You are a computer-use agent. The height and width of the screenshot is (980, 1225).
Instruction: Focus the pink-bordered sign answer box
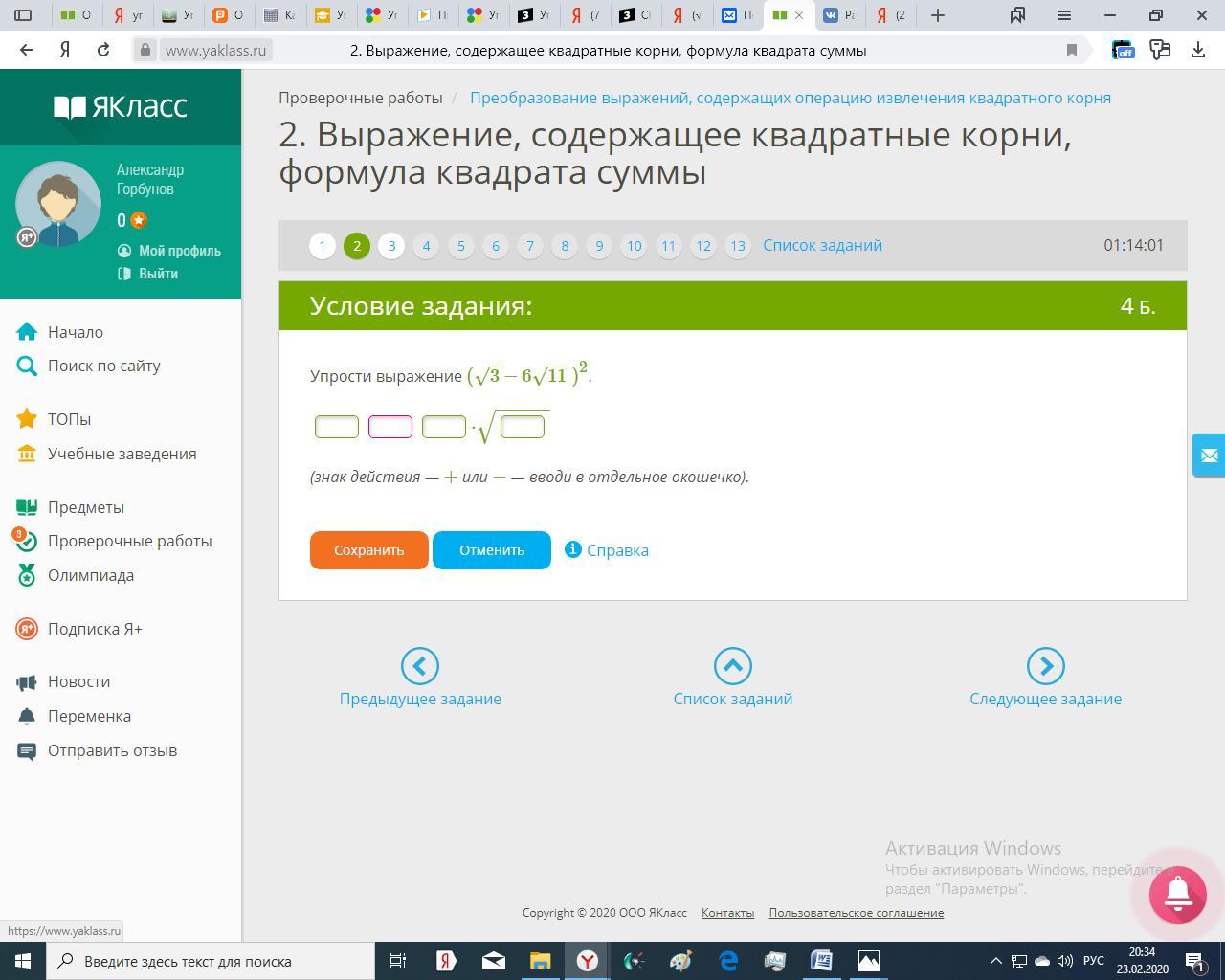click(x=390, y=427)
